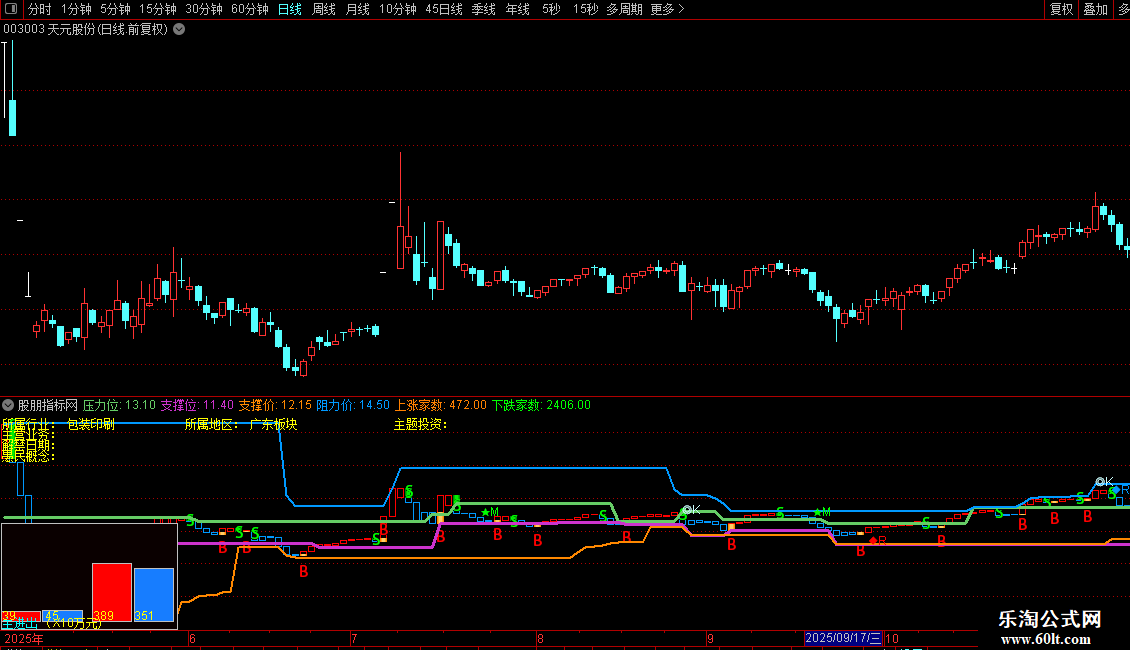Toggle the 复权 adjustment button
The width and height of the screenshot is (1130, 650).
click(x=1061, y=9)
